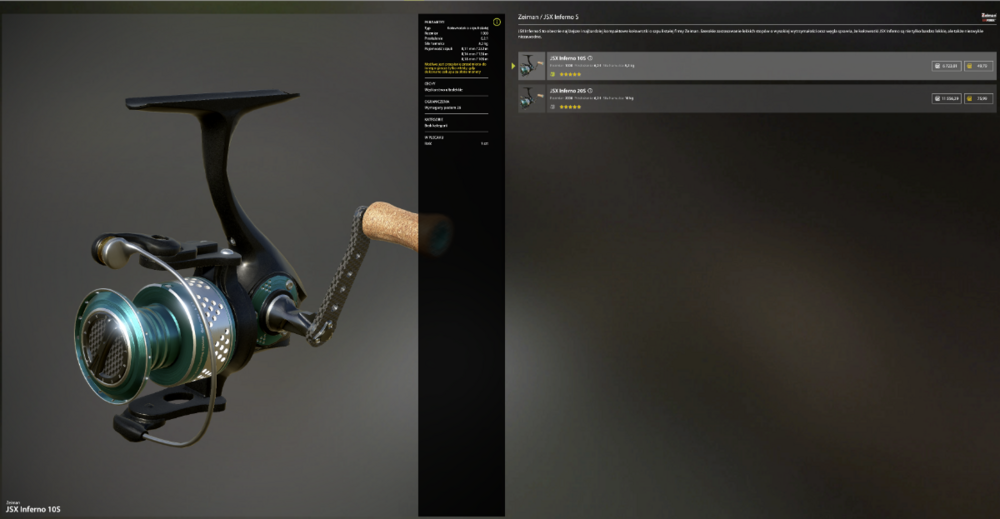Click the five-star rating of JSX Inferno 20S
The image size is (1000, 519).
click(570, 106)
